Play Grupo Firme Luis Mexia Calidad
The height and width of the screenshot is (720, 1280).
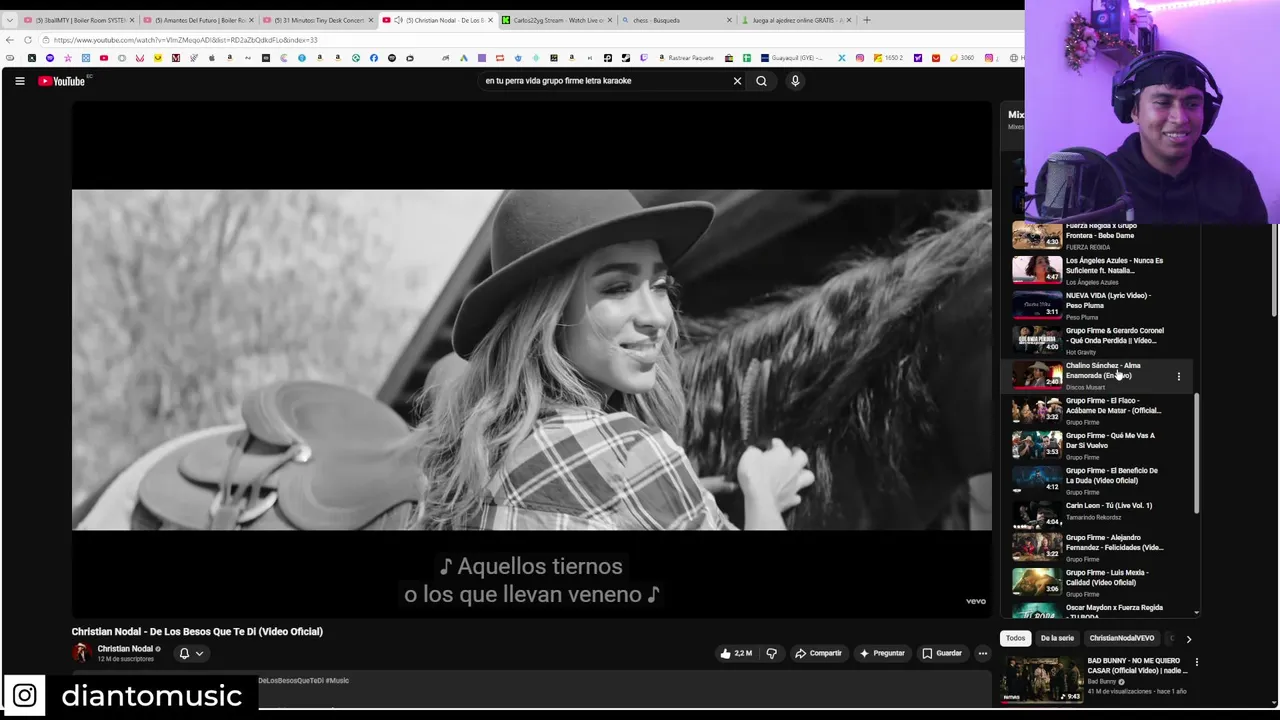point(1100,583)
